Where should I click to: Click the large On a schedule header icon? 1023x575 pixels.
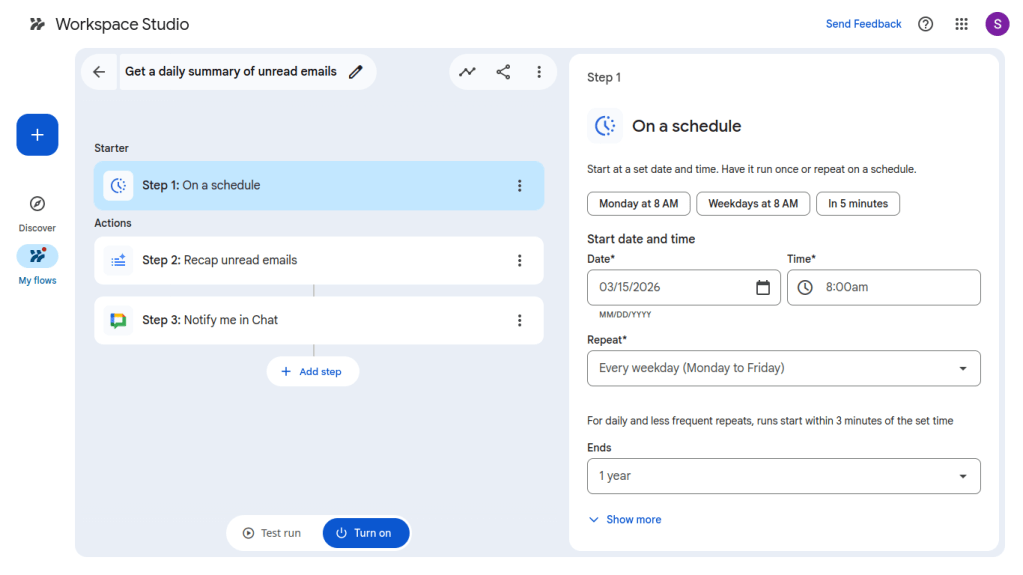(605, 125)
